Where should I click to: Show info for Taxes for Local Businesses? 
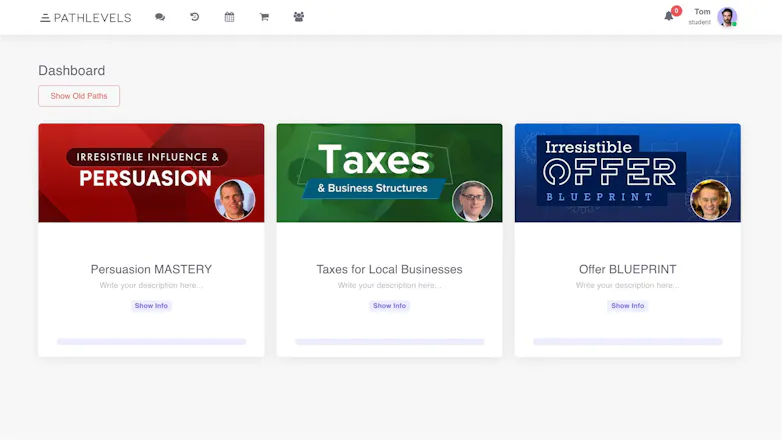click(x=390, y=306)
